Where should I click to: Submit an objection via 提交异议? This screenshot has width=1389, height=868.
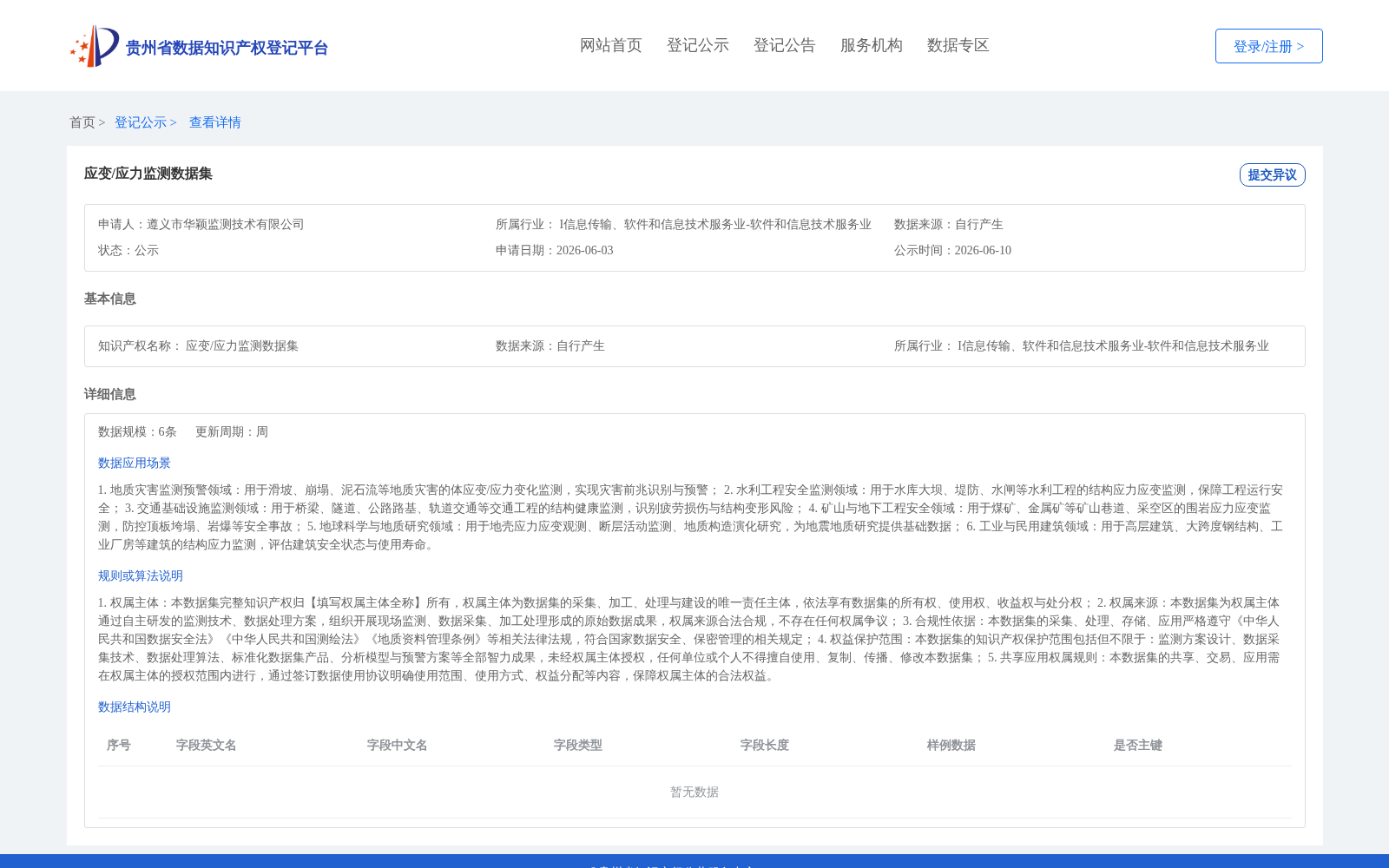pyautogui.click(x=1272, y=174)
